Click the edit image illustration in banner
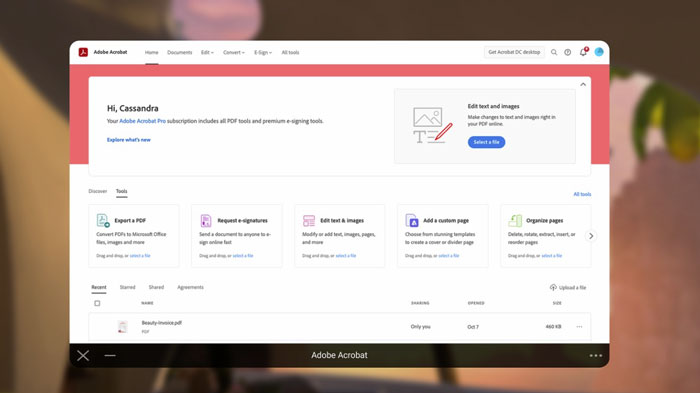700x393 pixels. [x=432, y=125]
